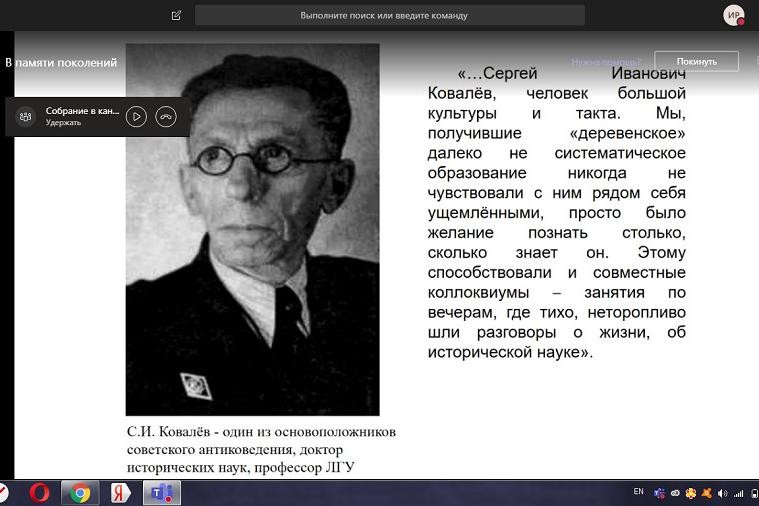Open Google Chrome from taskbar
The width and height of the screenshot is (759, 506).
[x=79, y=493]
